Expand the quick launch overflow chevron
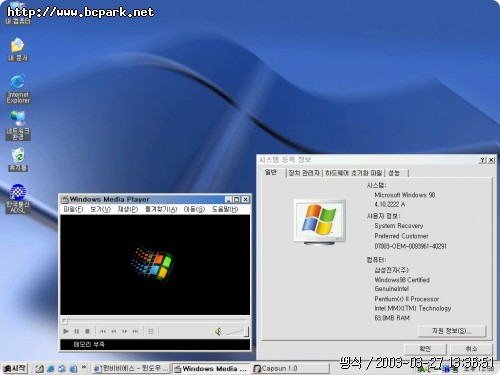This screenshot has height=375, width=500. coord(84,367)
